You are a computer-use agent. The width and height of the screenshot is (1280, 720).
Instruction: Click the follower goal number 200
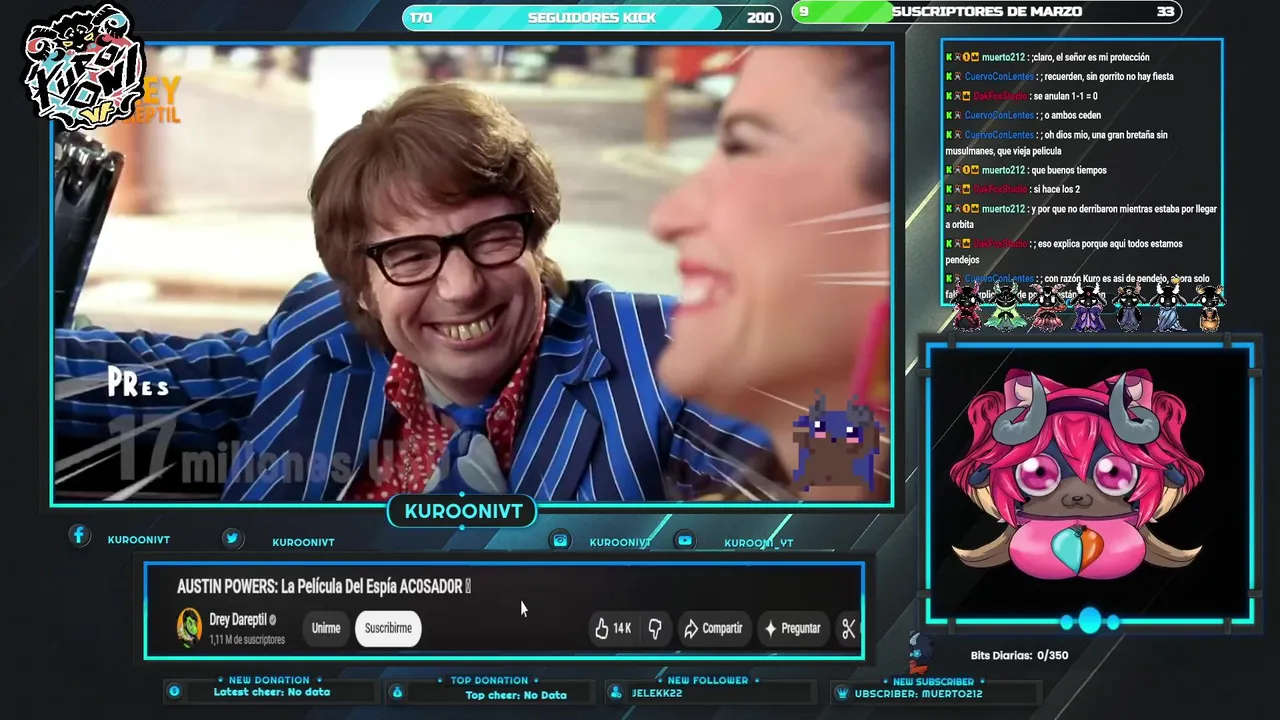click(760, 17)
